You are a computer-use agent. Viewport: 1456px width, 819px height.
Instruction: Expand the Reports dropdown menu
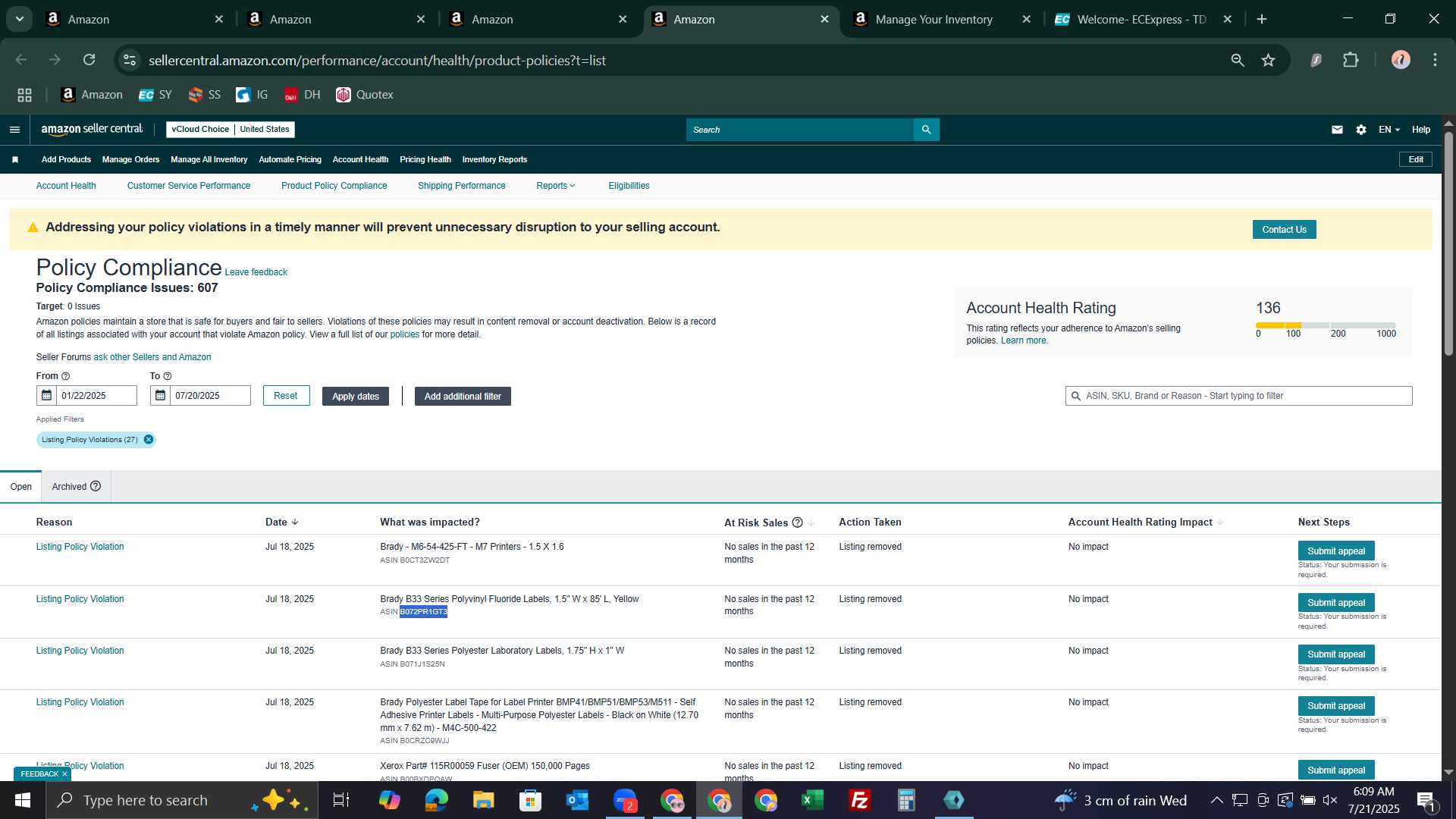556,186
